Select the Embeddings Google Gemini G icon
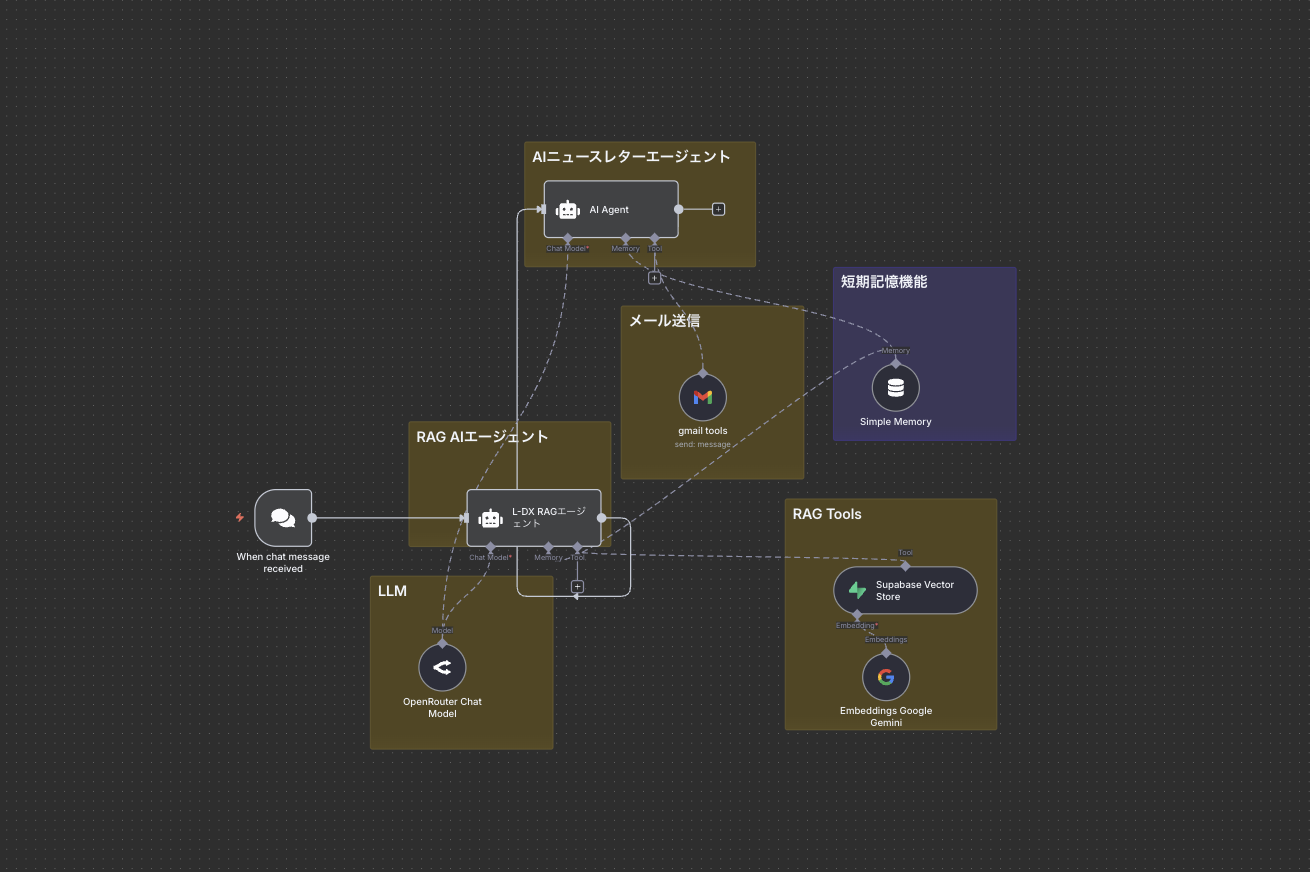This screenshot has height=872, width=1310. (x=886, y=677)
